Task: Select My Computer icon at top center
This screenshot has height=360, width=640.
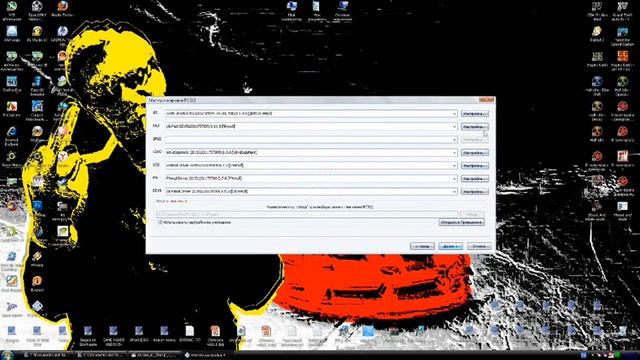Action: coord(291,10)
